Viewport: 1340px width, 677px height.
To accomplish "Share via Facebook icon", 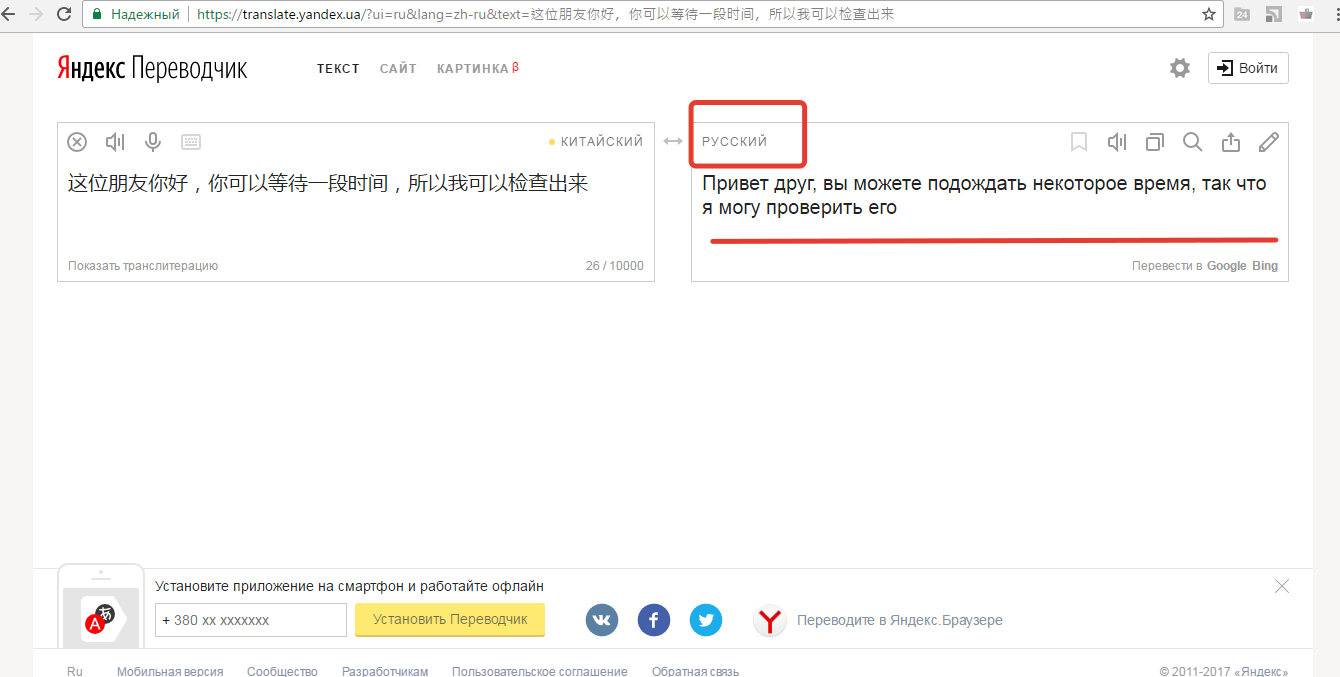I will pyautogui.click(x=654, y=620).
